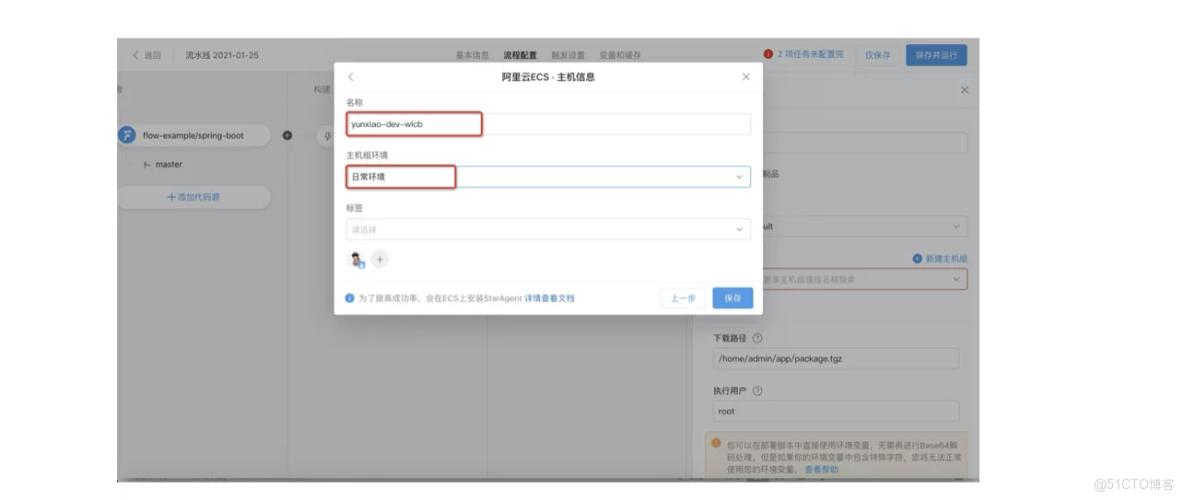1184x500 pixels.
Task: Open the host group search dropdown
Action: point(865,279)
